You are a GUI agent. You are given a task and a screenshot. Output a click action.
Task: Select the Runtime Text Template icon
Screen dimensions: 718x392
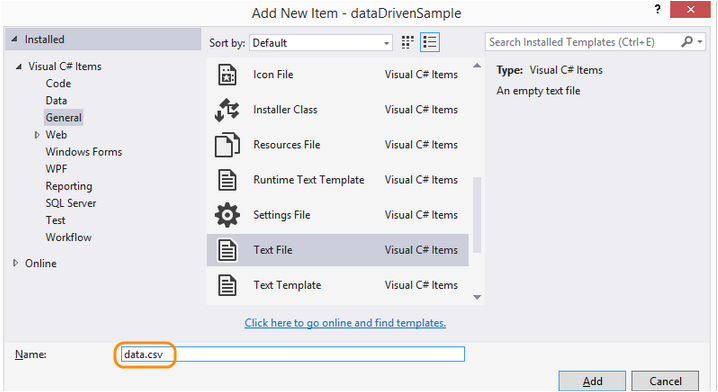pos(227,180)
